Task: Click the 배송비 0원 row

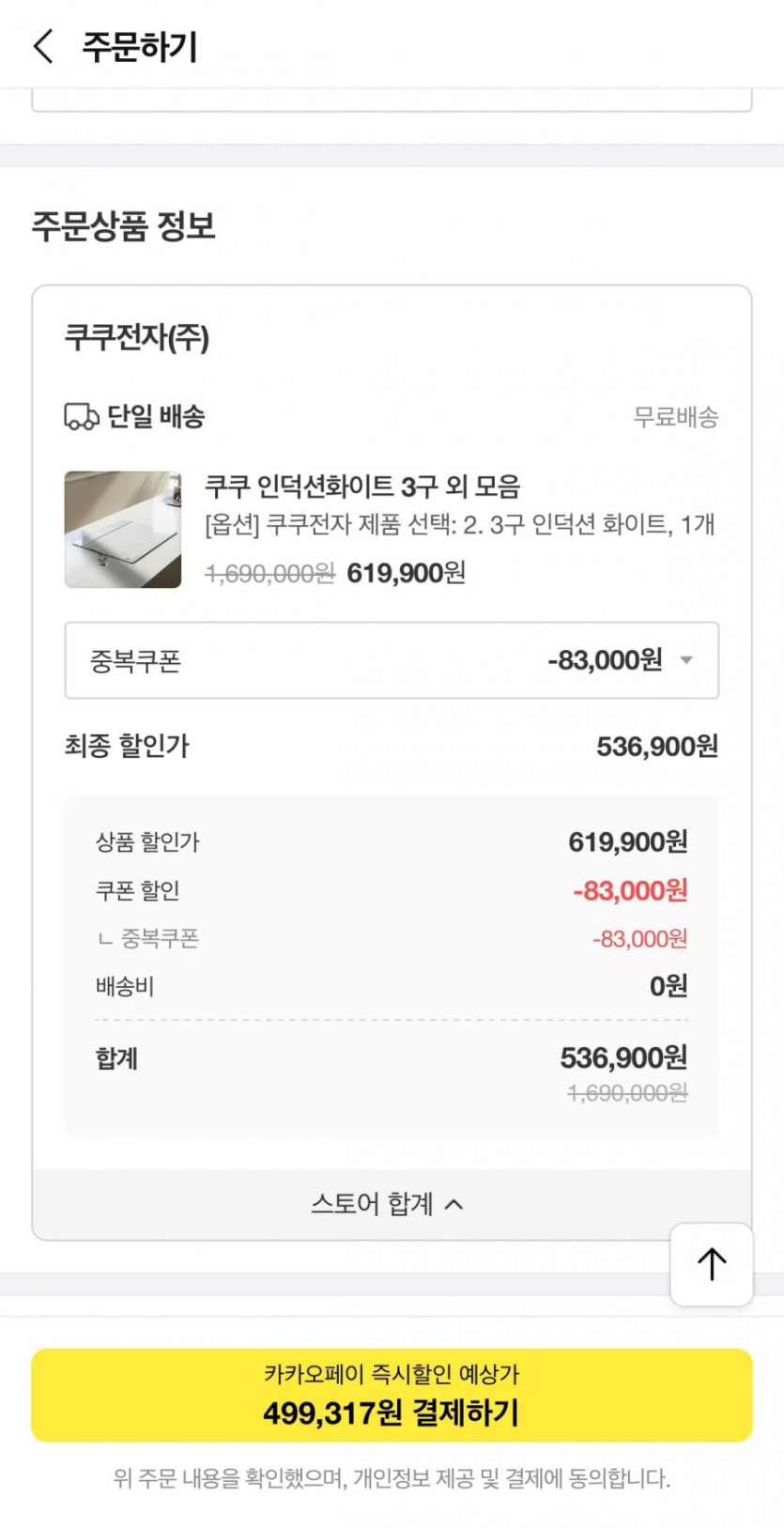Action: click(391, 986)
